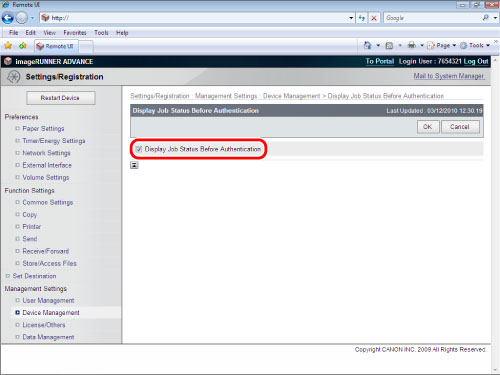Click the Google search input field
Image resolution: width=500 pixels, height=375 pixels.
point(432,18)
